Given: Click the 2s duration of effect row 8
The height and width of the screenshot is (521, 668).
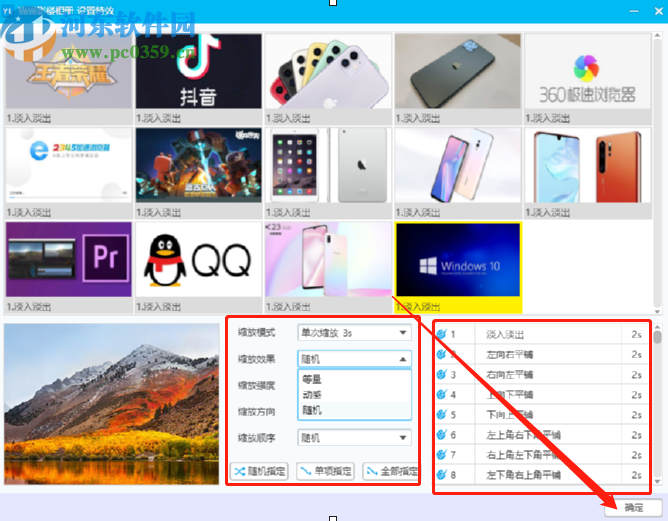Looking at the screenshot, I should 636,475.
